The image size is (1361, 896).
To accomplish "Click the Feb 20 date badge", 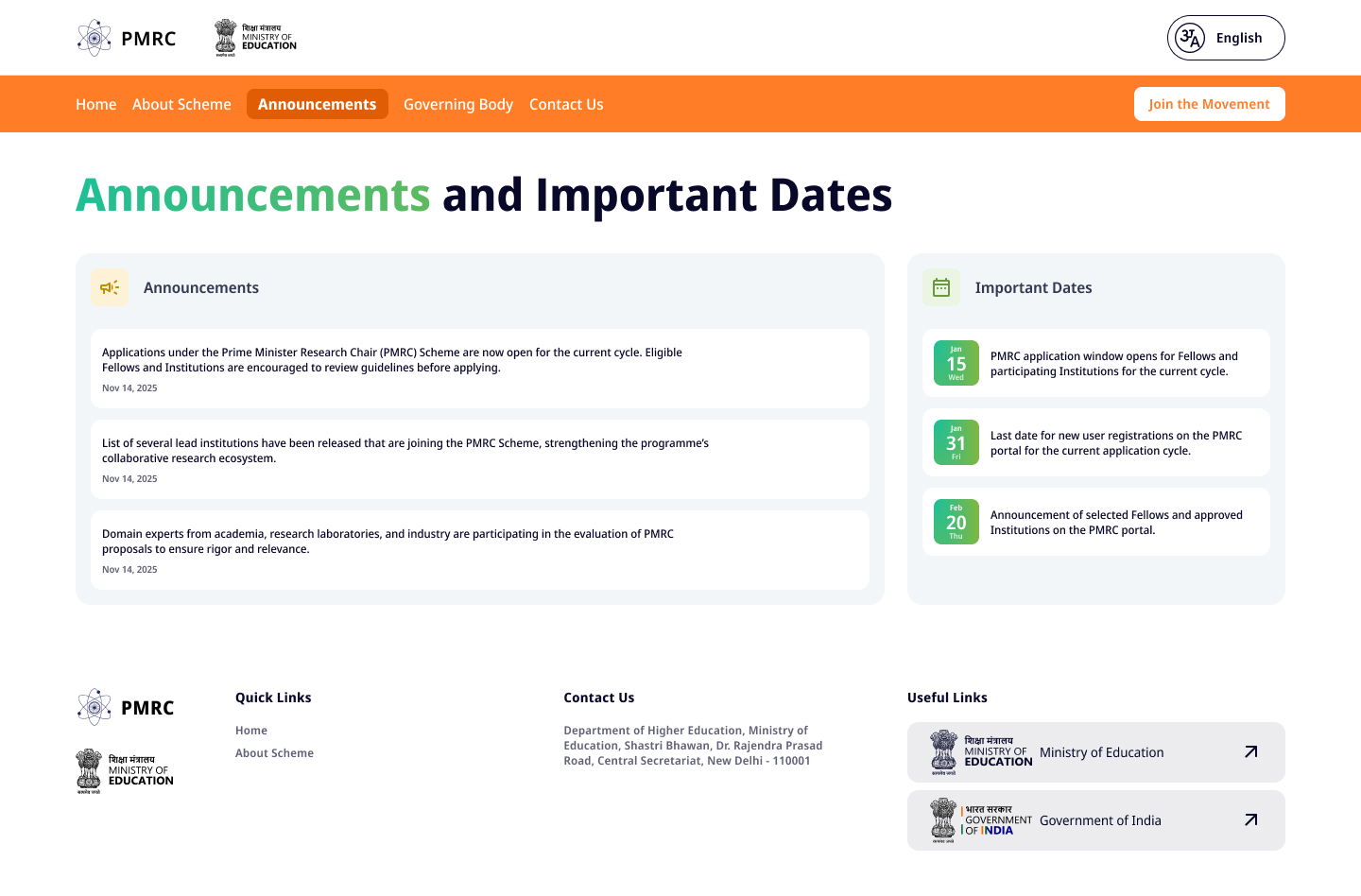I will [956, 522].
